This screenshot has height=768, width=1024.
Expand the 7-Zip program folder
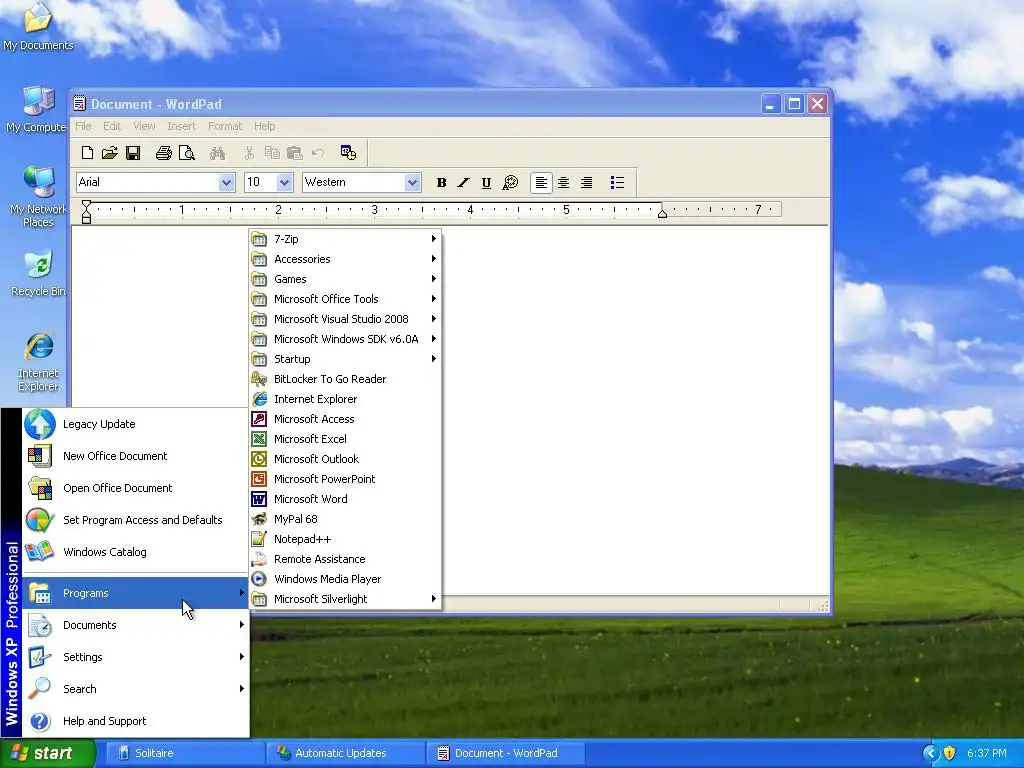point(345,239)
